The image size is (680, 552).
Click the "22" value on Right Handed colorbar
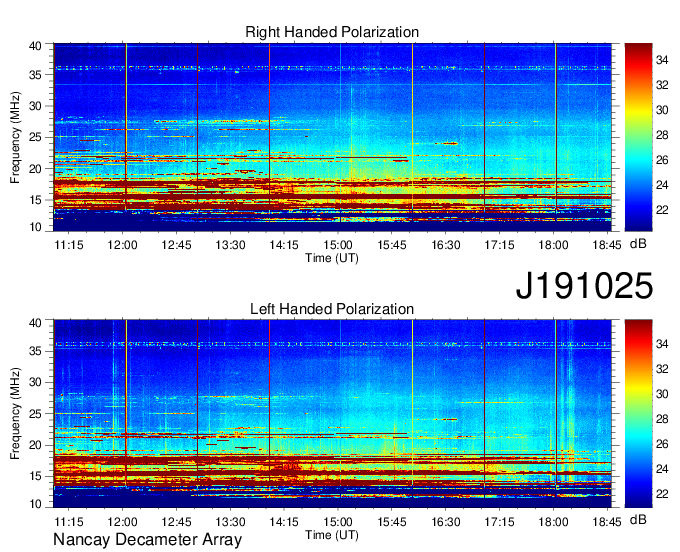pyautogui.click(x=662, y=210)
